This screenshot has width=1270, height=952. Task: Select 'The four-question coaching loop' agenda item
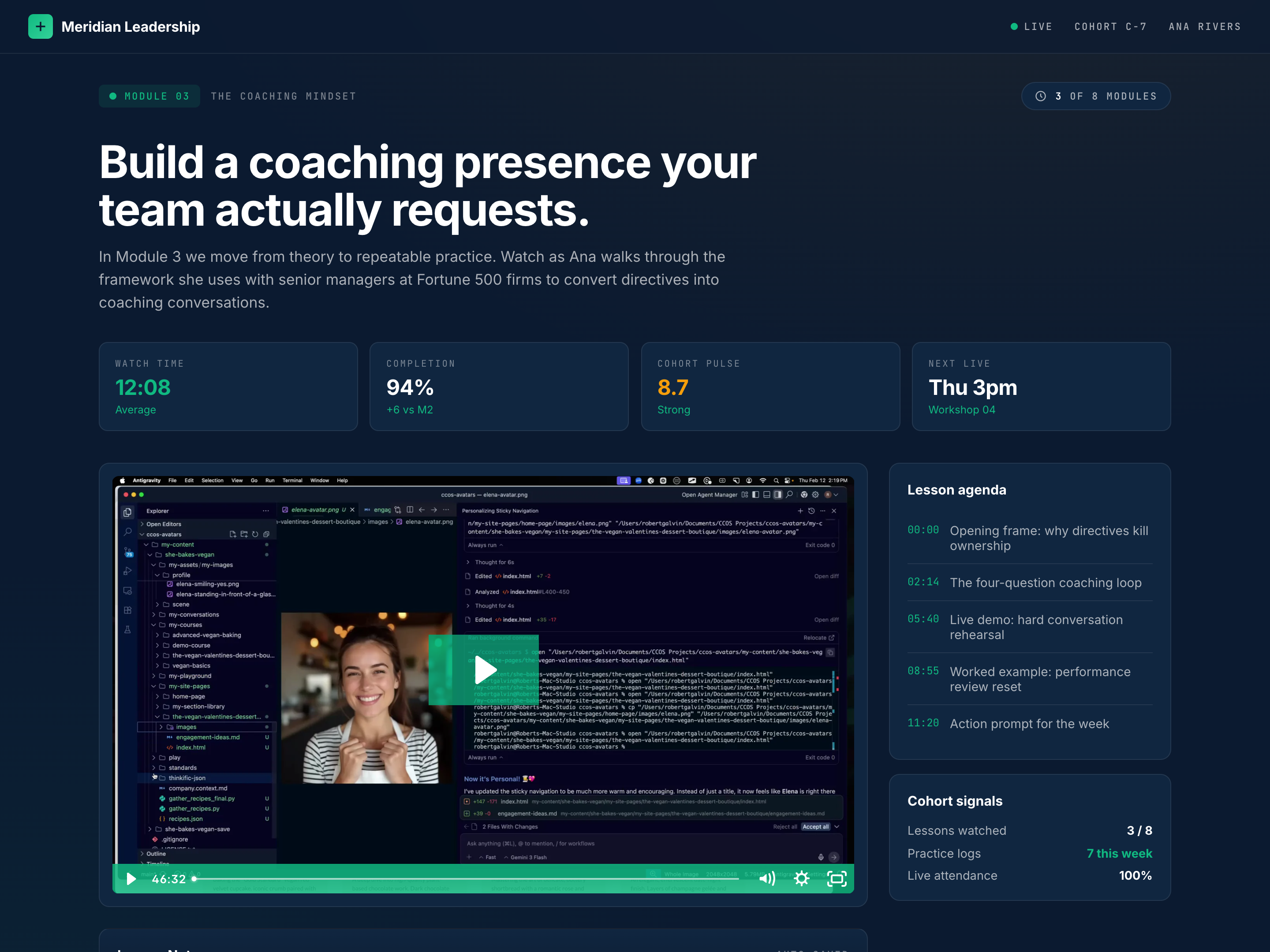1045,583
